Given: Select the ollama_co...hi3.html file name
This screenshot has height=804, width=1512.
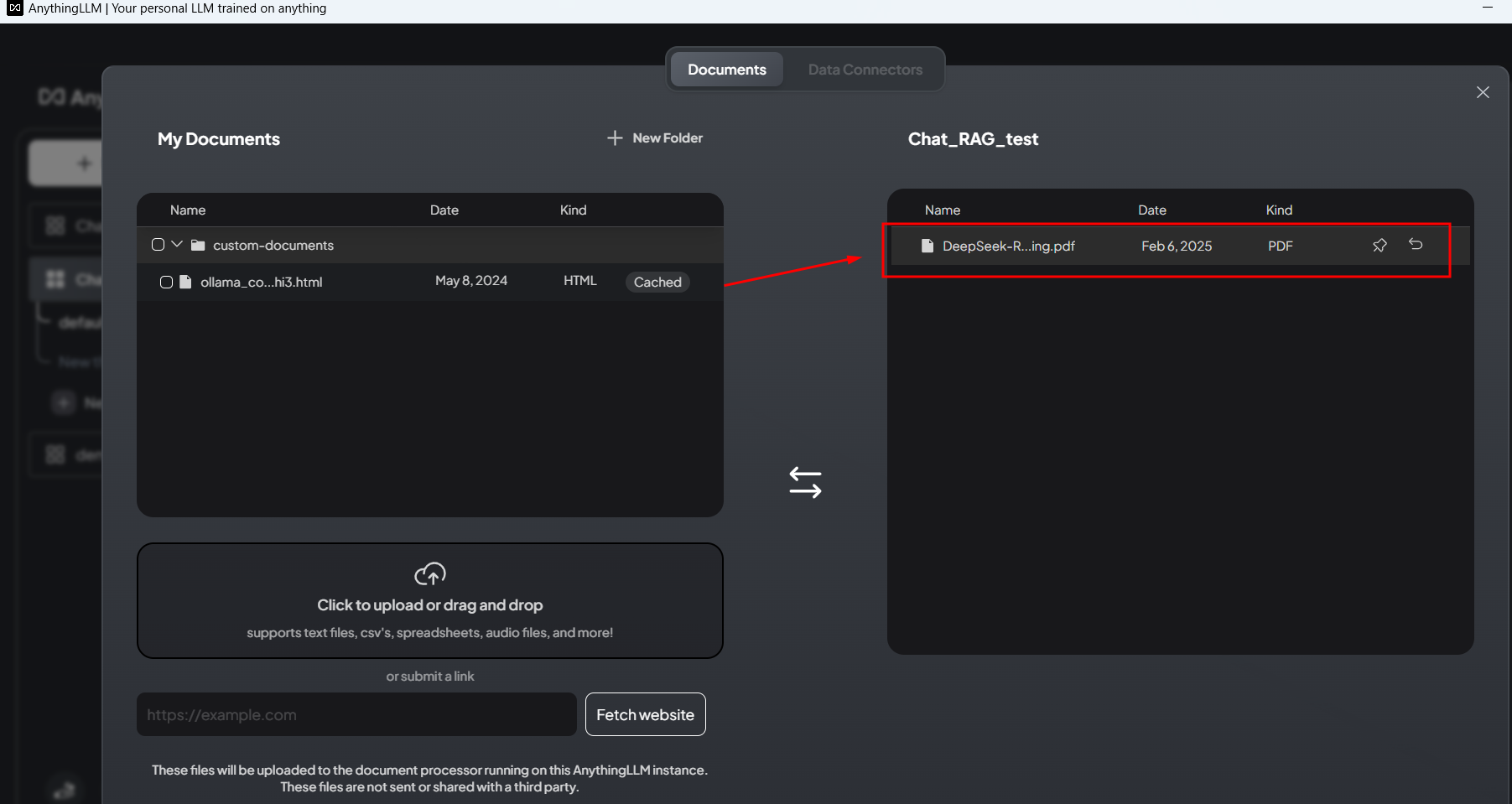Looking at the screenshot, I should pyautogui.click(x=261, y=282).
